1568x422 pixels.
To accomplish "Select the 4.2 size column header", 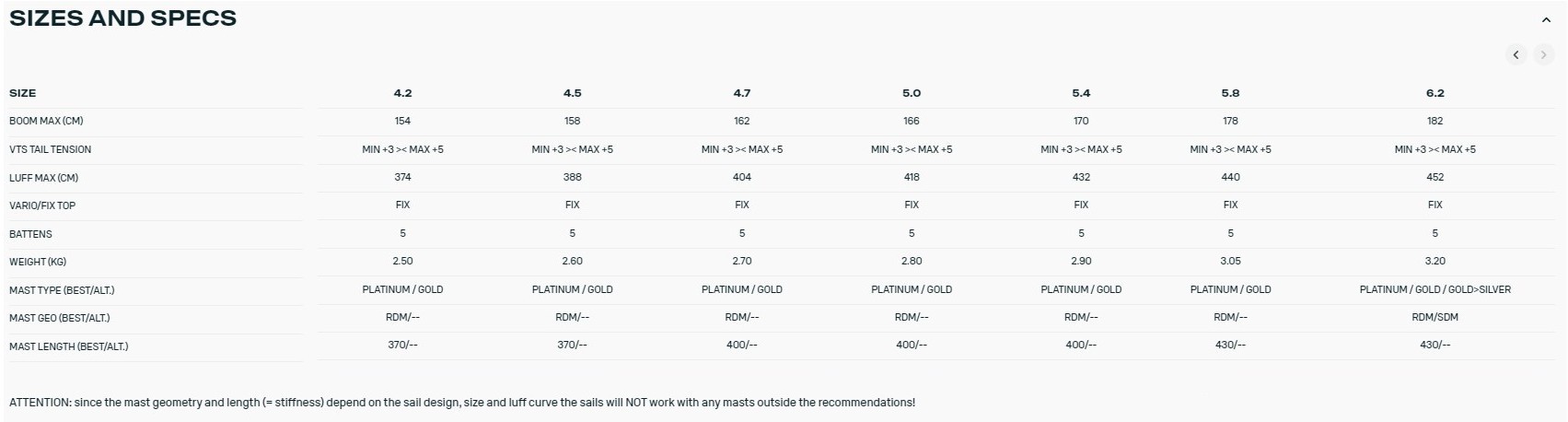I will [402, 93].
